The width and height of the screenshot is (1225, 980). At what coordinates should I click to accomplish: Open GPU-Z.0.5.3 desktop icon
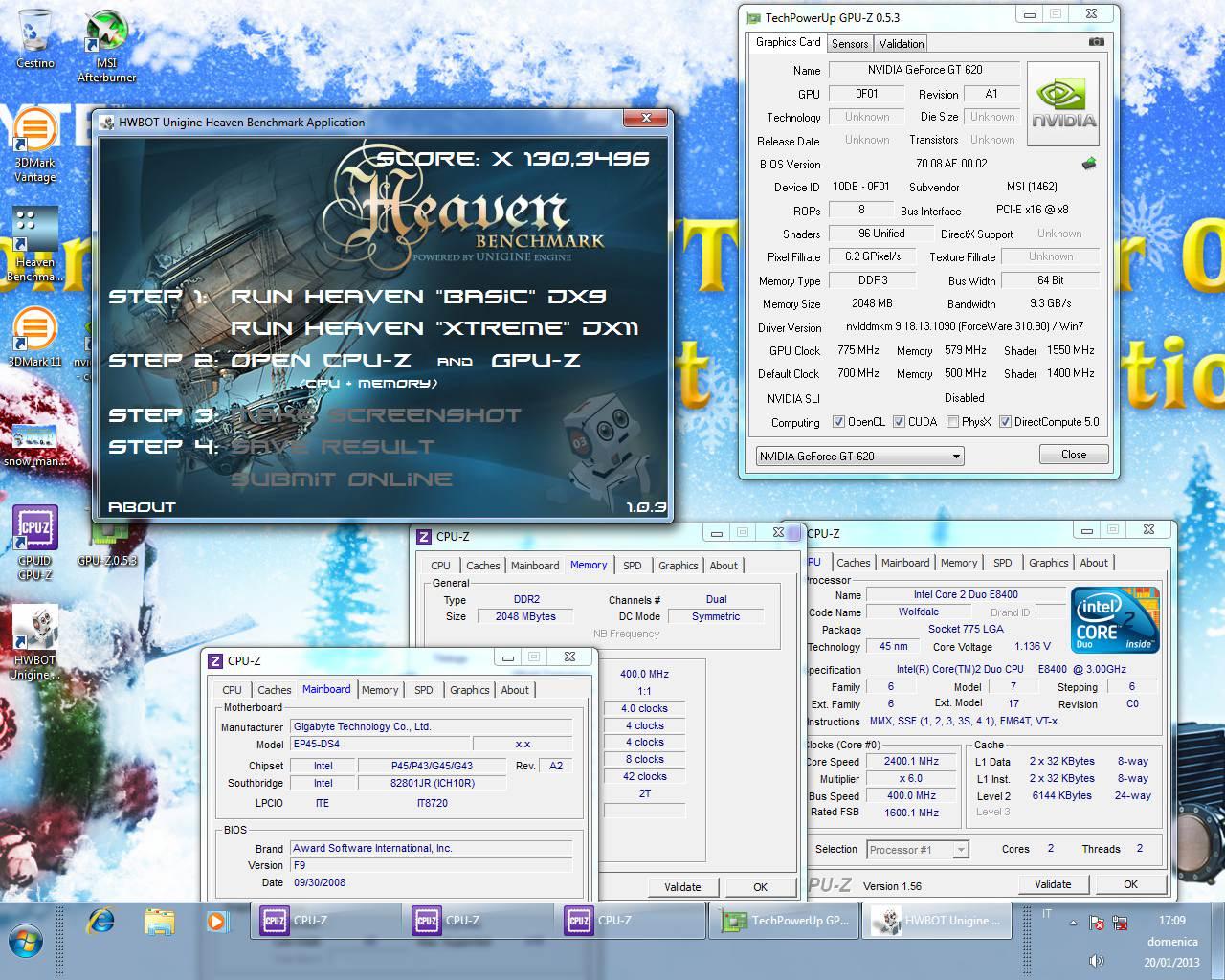tap(107, 546)
